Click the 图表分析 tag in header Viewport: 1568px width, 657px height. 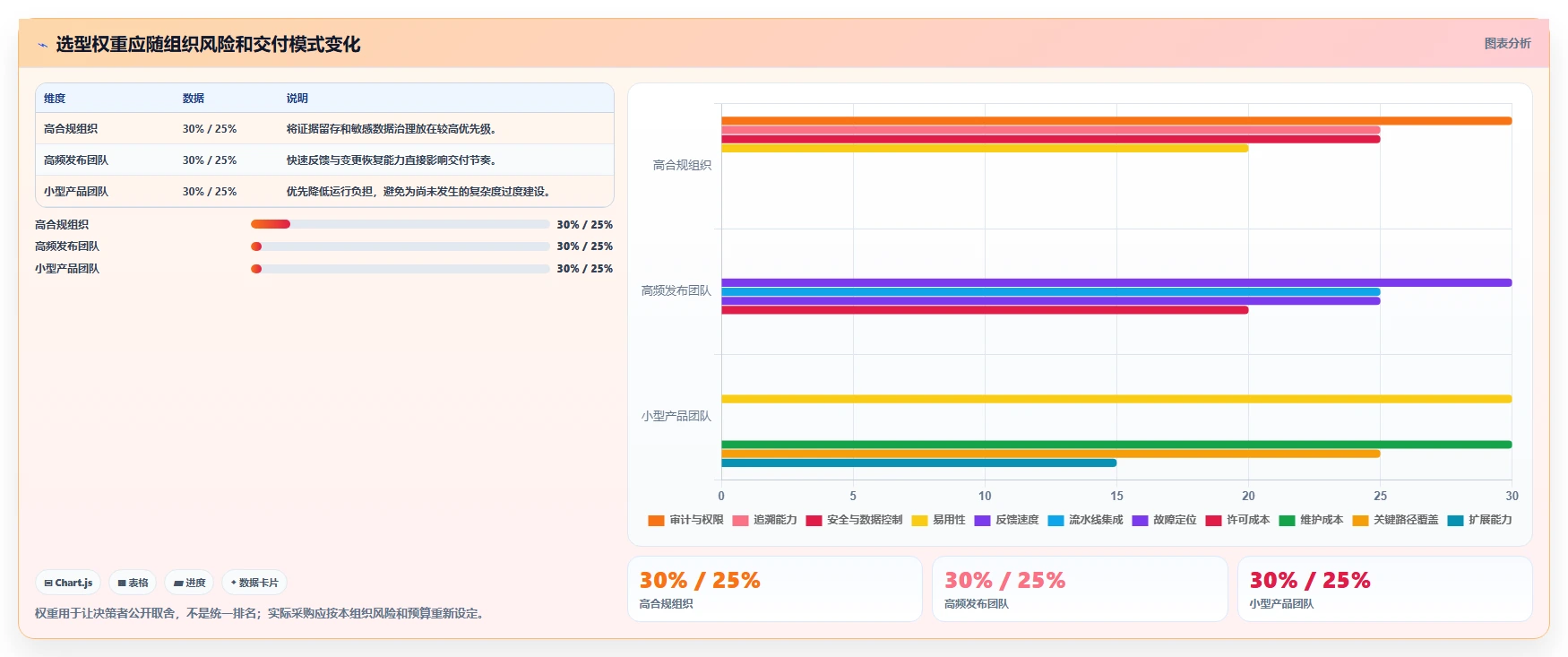pos(1507,43)
